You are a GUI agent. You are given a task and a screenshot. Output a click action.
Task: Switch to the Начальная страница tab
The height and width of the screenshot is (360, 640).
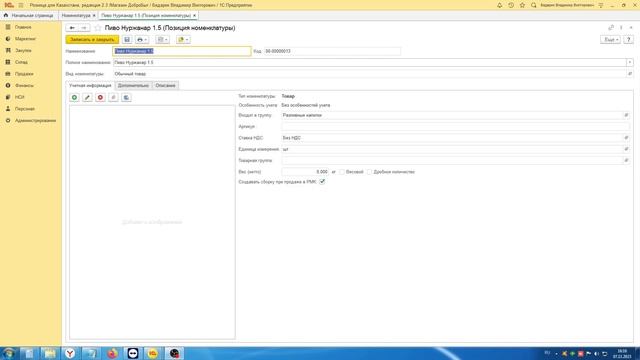pyautogui.click(x=29, y=16)
